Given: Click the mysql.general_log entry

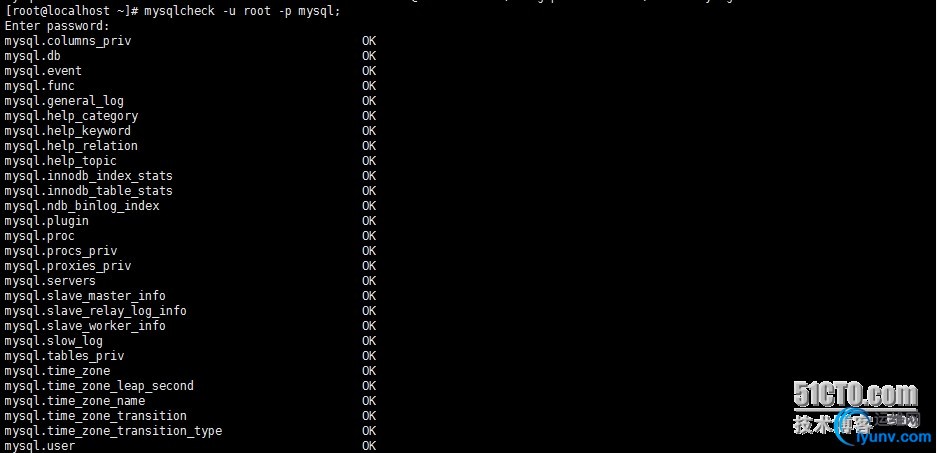Looking at the screenshot, I should (x=64, y=101).
